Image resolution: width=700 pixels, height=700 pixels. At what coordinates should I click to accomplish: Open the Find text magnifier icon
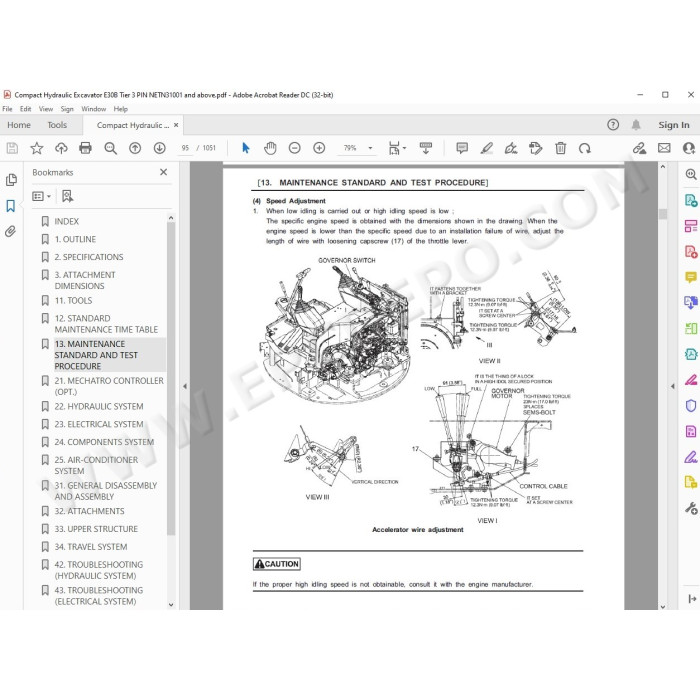pos(110,148)
